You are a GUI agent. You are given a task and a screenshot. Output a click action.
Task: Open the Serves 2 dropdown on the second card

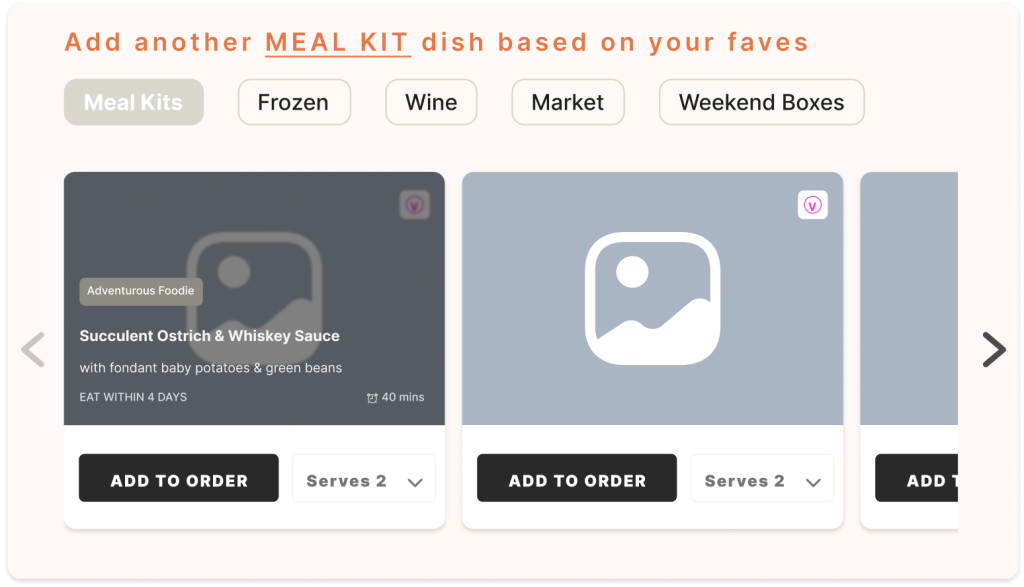tap(762, 481)
